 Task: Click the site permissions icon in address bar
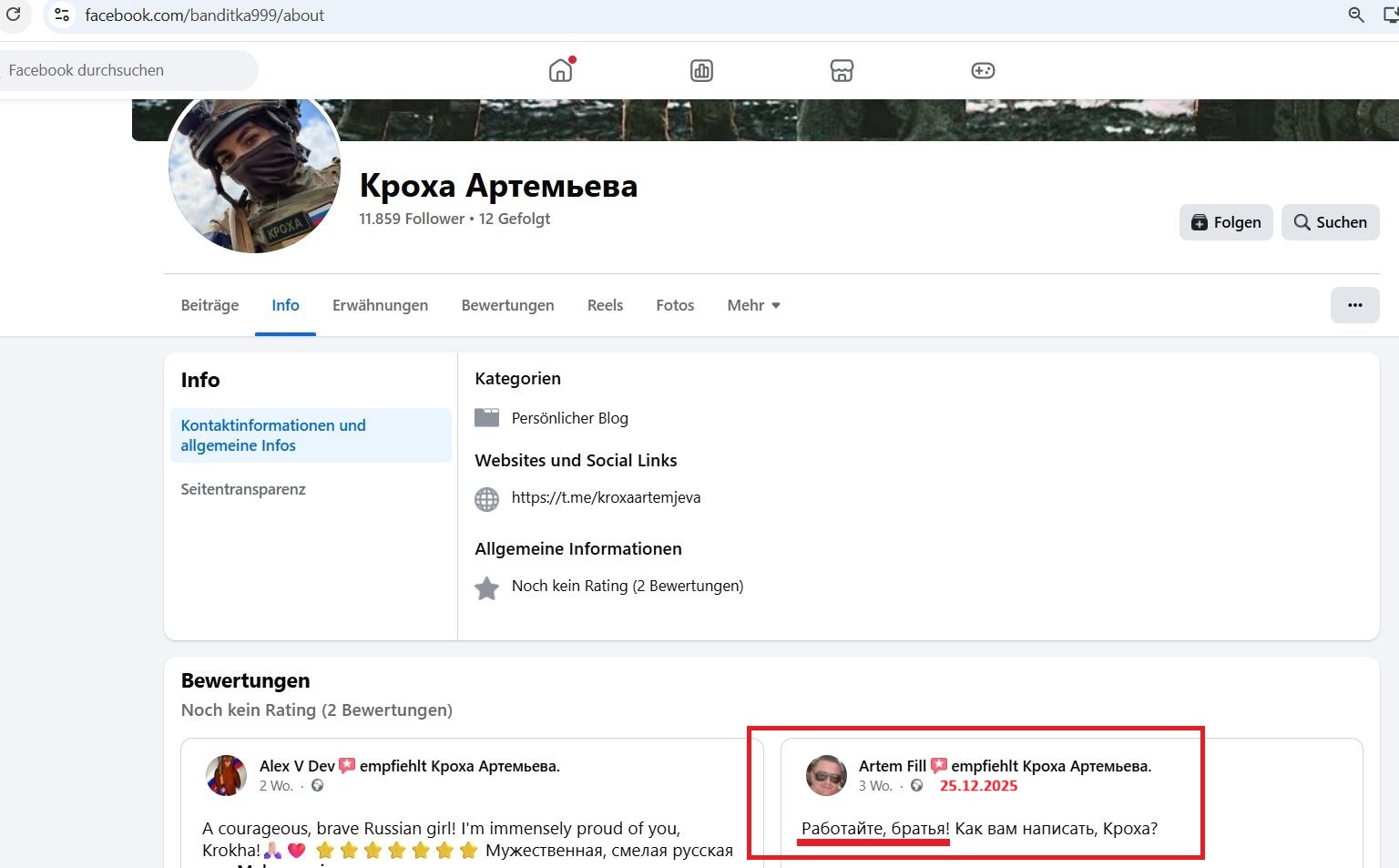61,15
